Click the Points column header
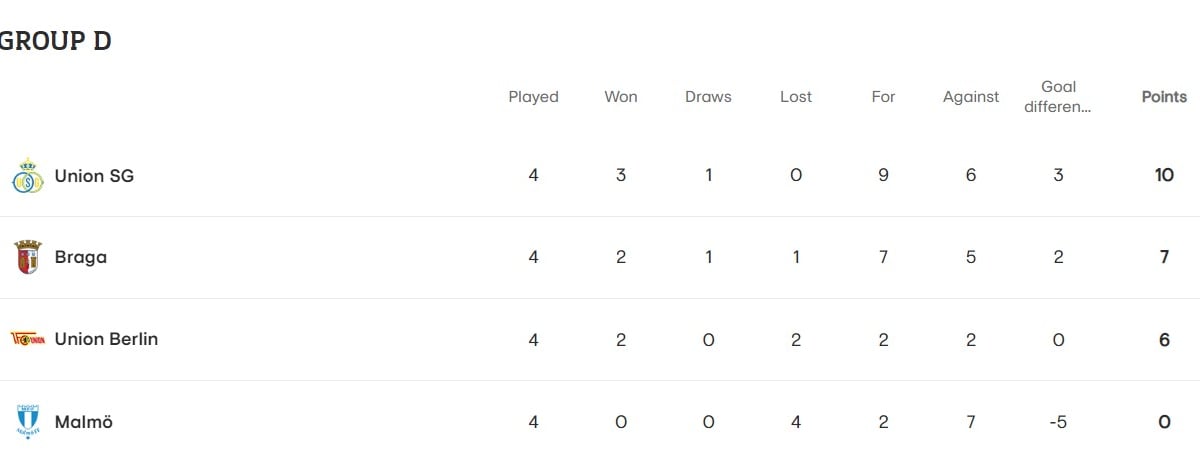 pos(1164,97)
